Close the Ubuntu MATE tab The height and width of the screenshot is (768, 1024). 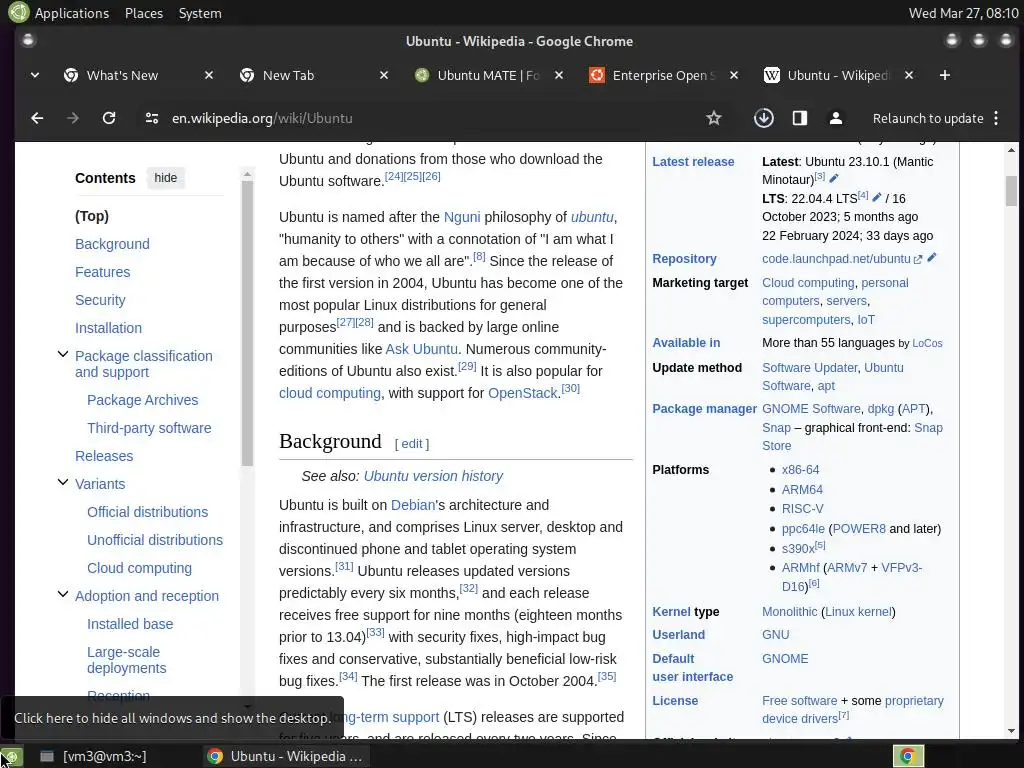click(x=559, y=75)
